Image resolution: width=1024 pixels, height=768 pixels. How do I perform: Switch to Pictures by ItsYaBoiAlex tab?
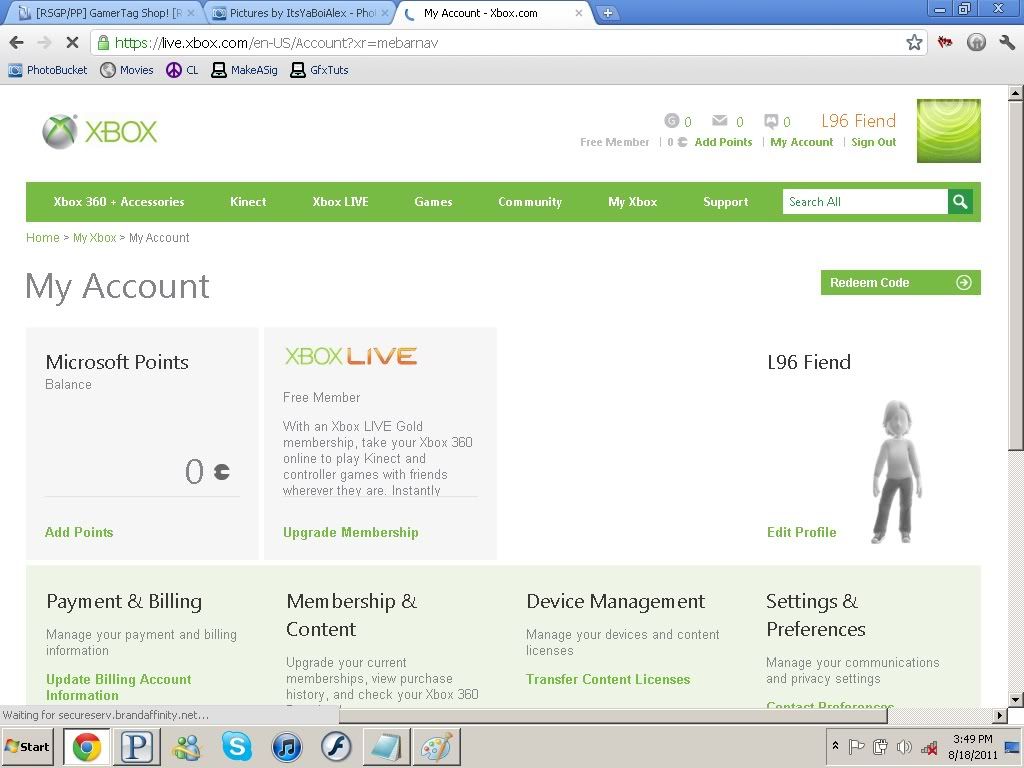click(x=298, y=13)
